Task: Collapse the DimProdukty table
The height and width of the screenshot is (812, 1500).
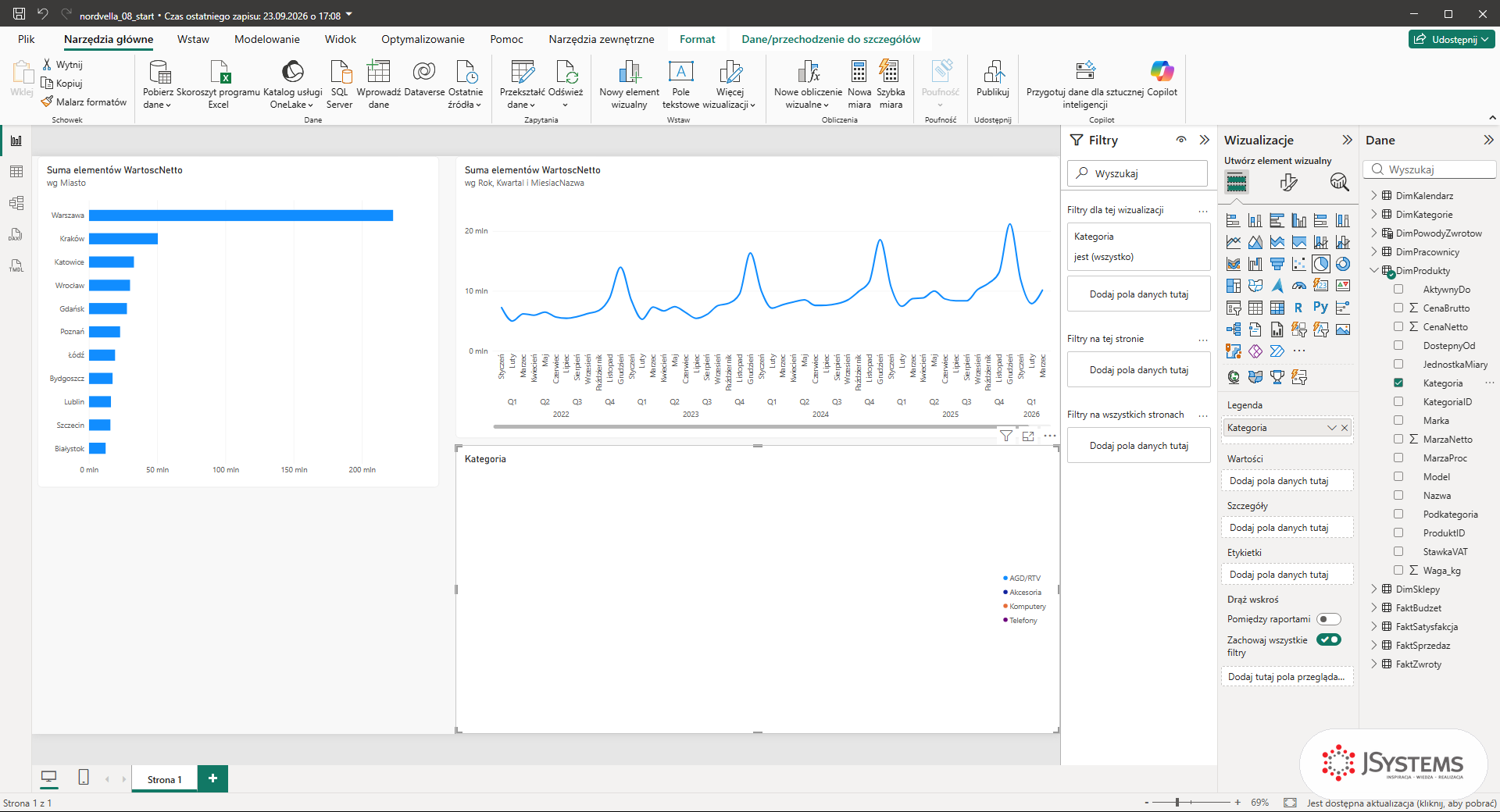Action: coord(1374,271)
